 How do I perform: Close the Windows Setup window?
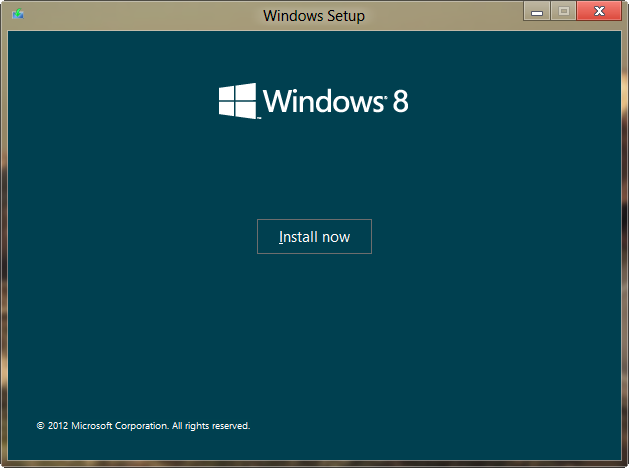(x=599, y=11)
